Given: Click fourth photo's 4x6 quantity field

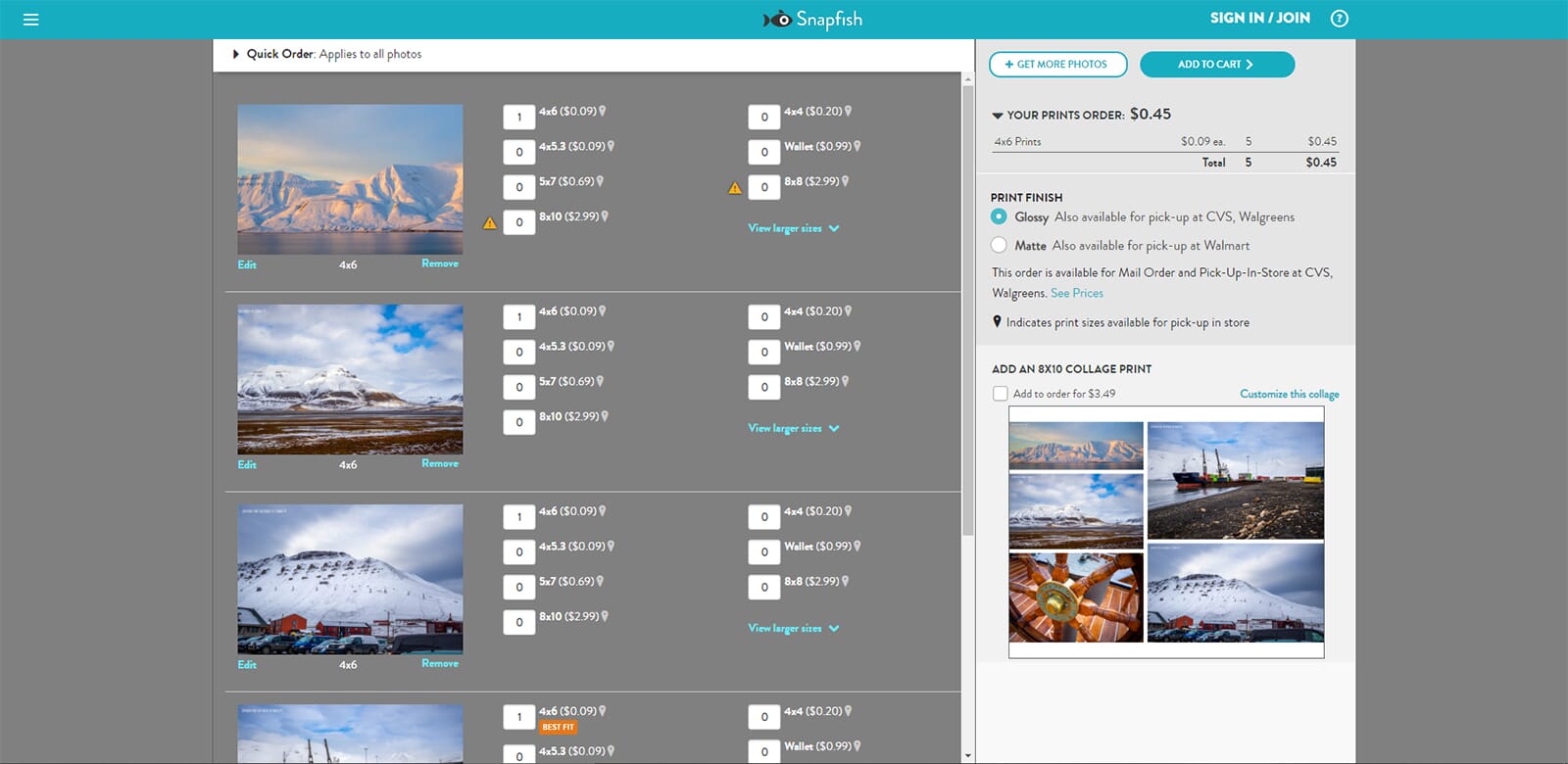Looking at the screenshot, I should 519,717.
